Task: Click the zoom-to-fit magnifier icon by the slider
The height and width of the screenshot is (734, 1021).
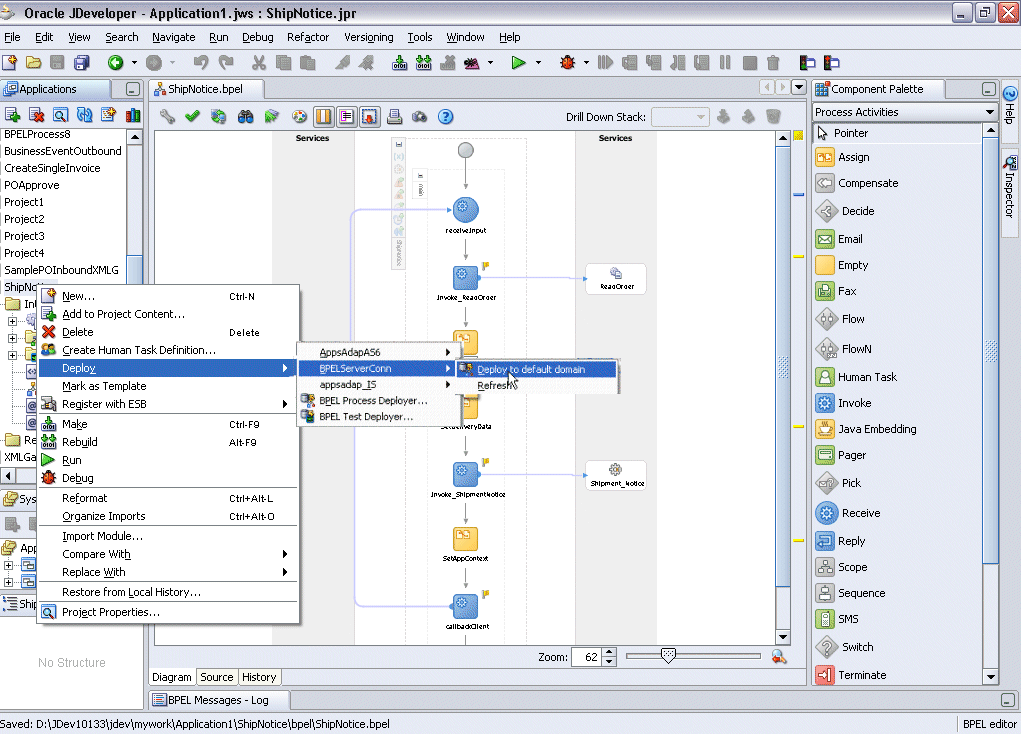Action: [779, 657]
